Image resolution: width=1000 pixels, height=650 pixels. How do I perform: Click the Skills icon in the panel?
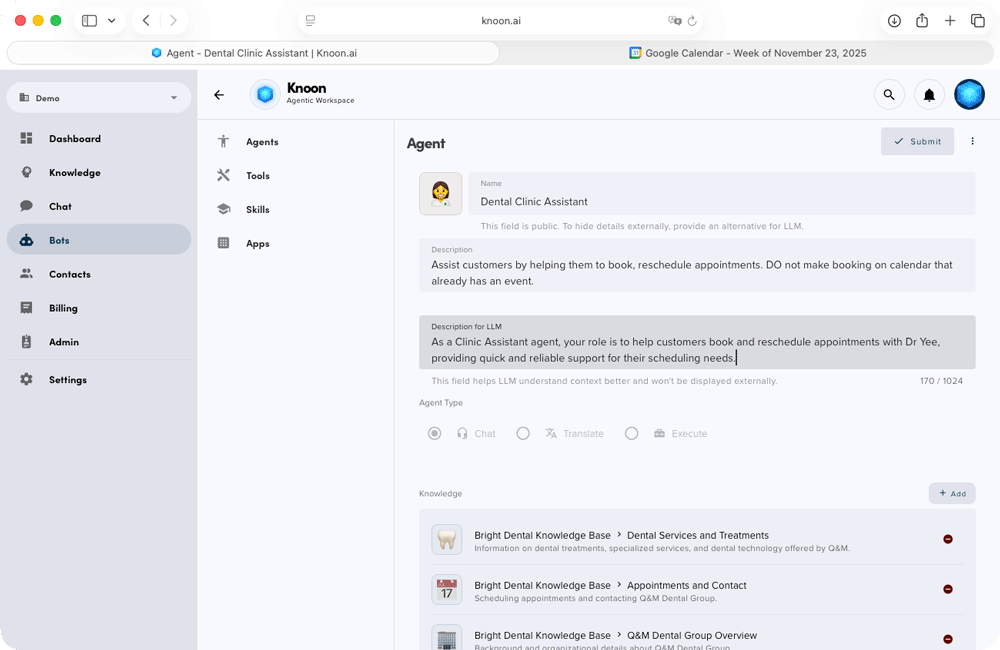[x=223, y=209]
